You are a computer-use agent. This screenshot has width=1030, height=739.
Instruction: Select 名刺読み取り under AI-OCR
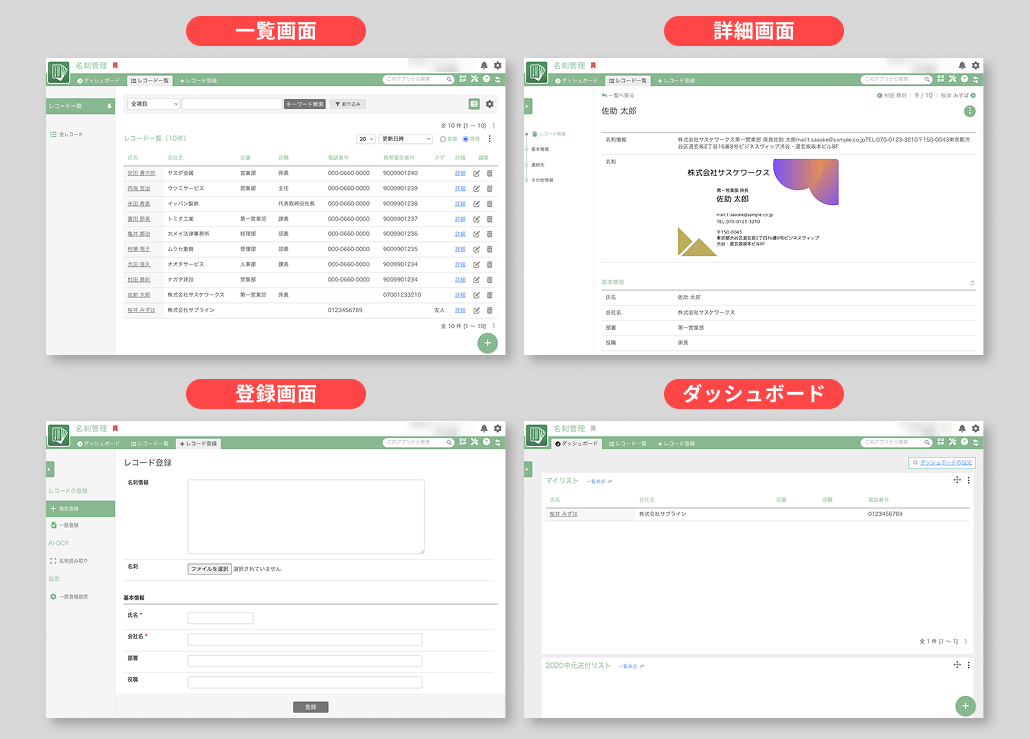[69, 561]
